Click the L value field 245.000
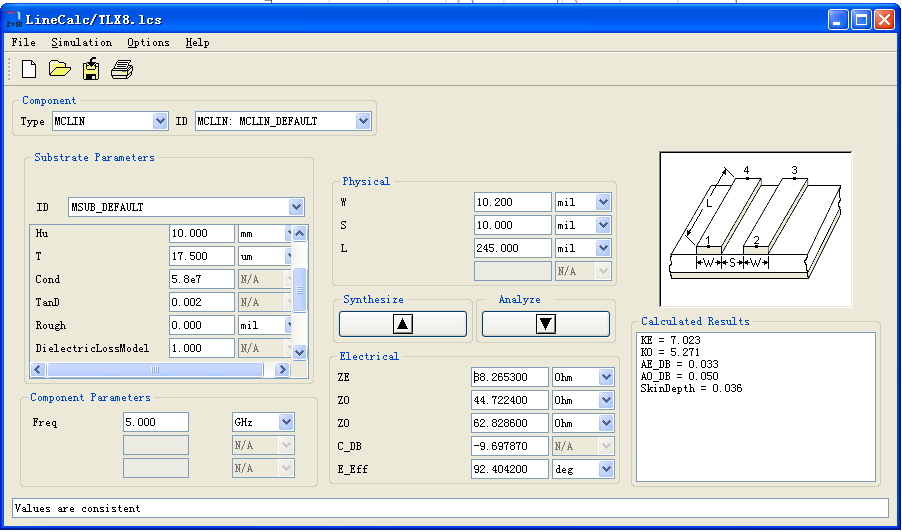902x532 pixels. (513, 248)
